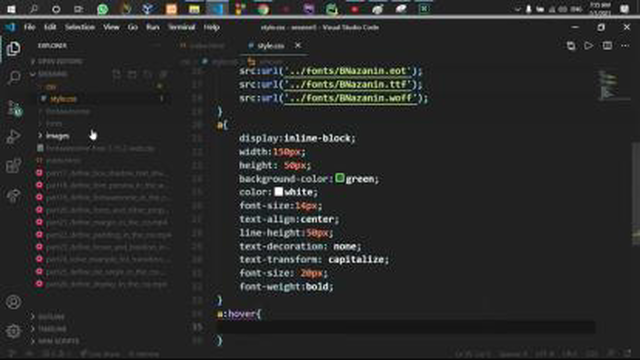Open WhatsApp from the taskbar
Image resolution: width=640 pixels, height=360 pixels.
tap(102, 9)
